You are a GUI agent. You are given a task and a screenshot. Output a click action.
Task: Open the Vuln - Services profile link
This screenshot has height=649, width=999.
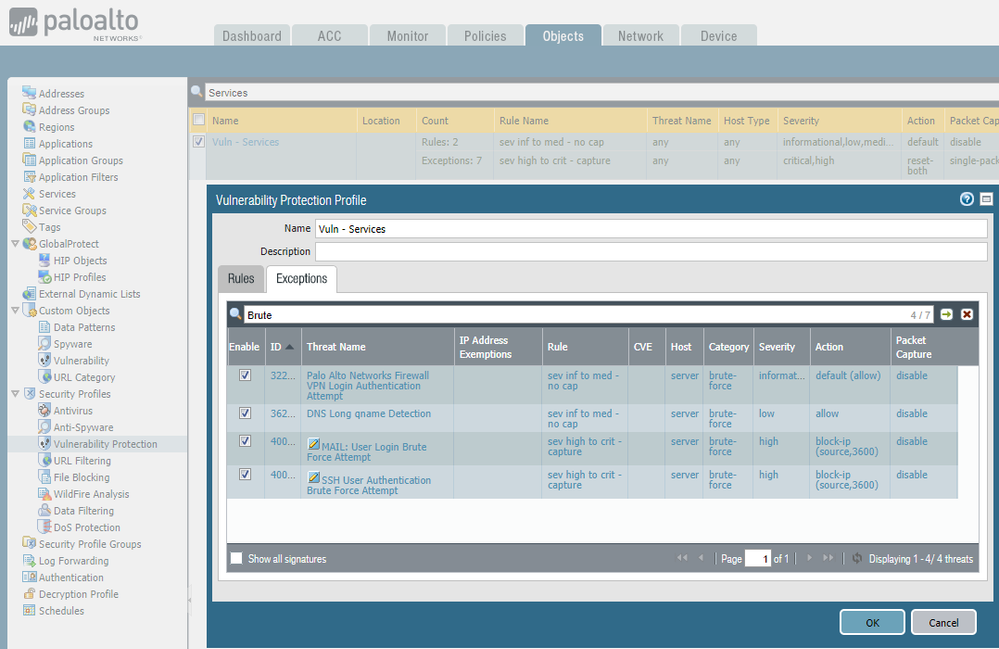coord(245,141)
